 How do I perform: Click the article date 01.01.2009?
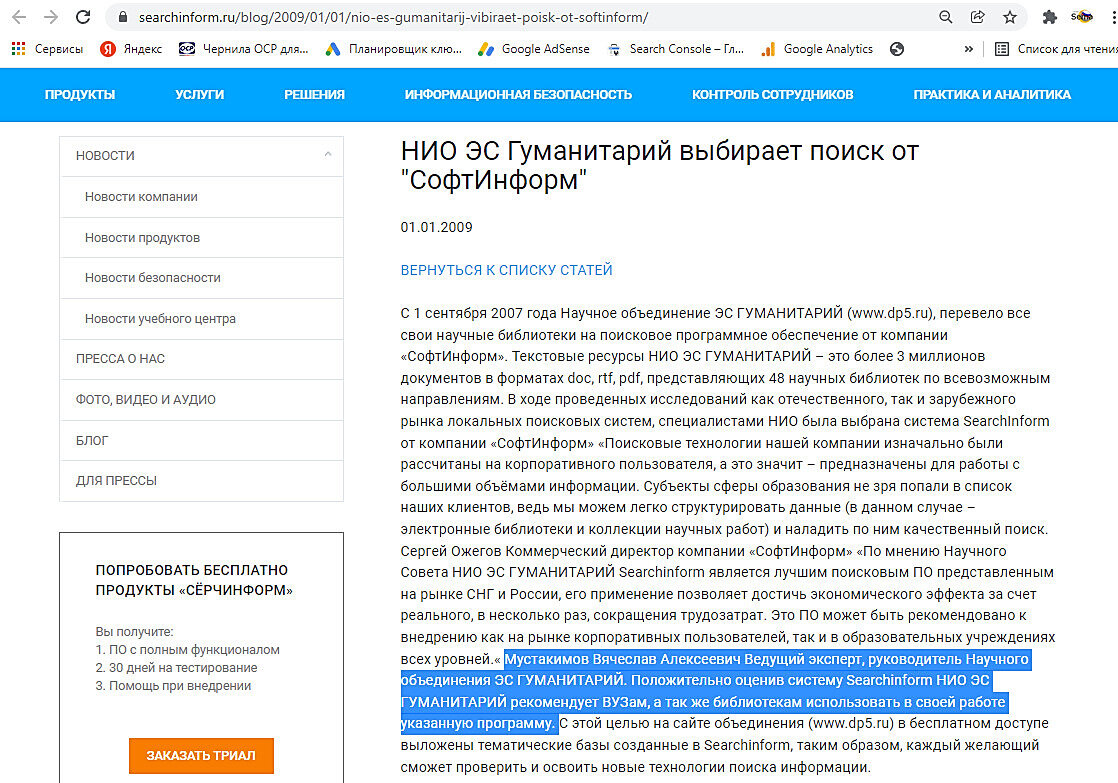[436, 227]
